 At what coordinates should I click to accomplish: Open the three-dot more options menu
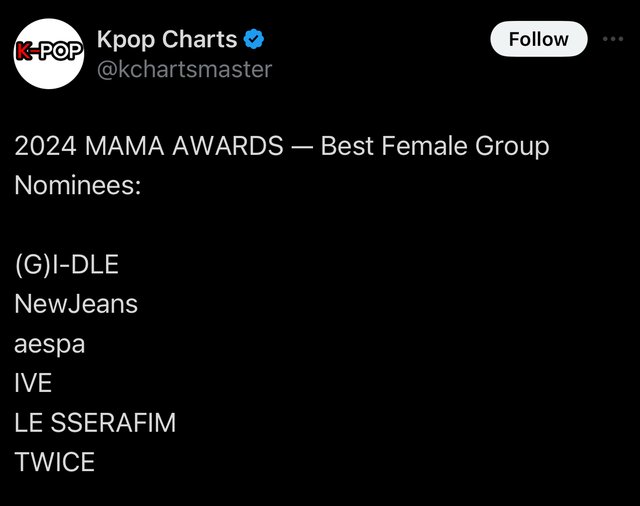(x=613, y=39)
